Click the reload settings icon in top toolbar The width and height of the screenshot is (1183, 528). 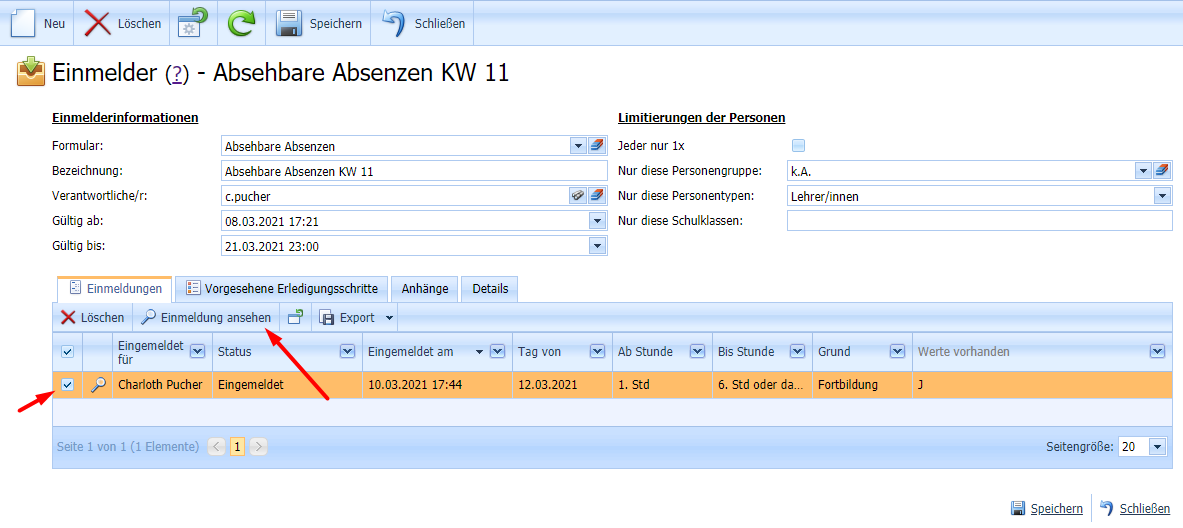pos(193,23)
